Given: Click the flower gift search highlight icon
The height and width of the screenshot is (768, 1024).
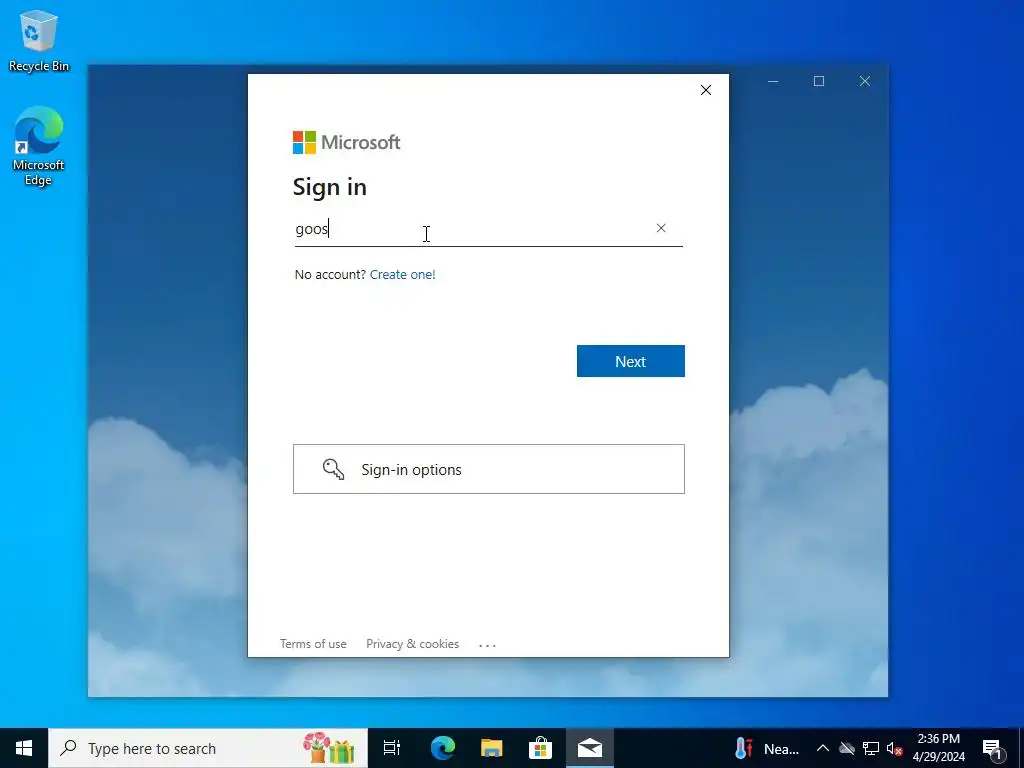Looking at the screenshot, I should 328,748.
